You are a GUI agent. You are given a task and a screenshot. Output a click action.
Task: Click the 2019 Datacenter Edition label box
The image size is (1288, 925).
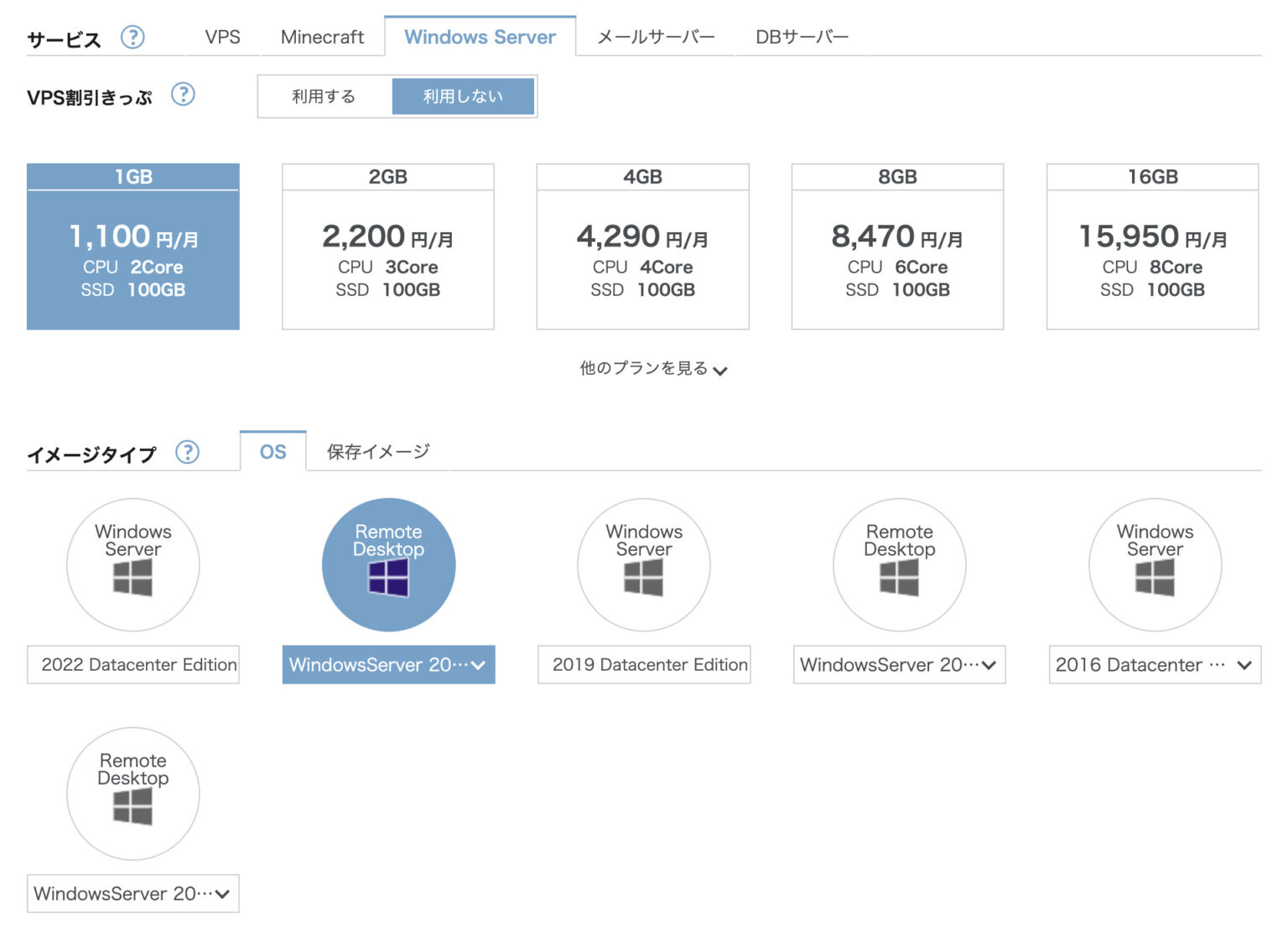pos(644,664)
